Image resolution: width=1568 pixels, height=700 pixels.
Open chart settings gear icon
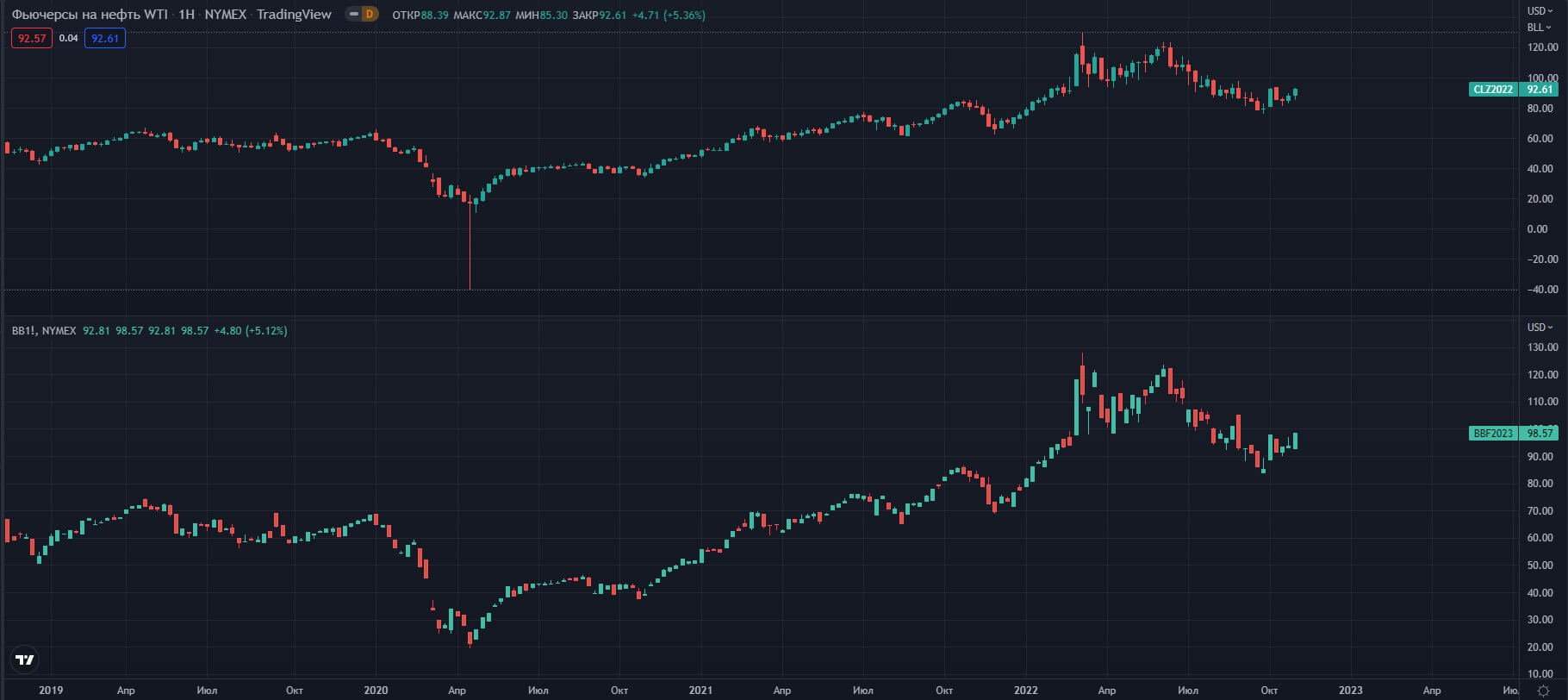tap(1543, 691)
